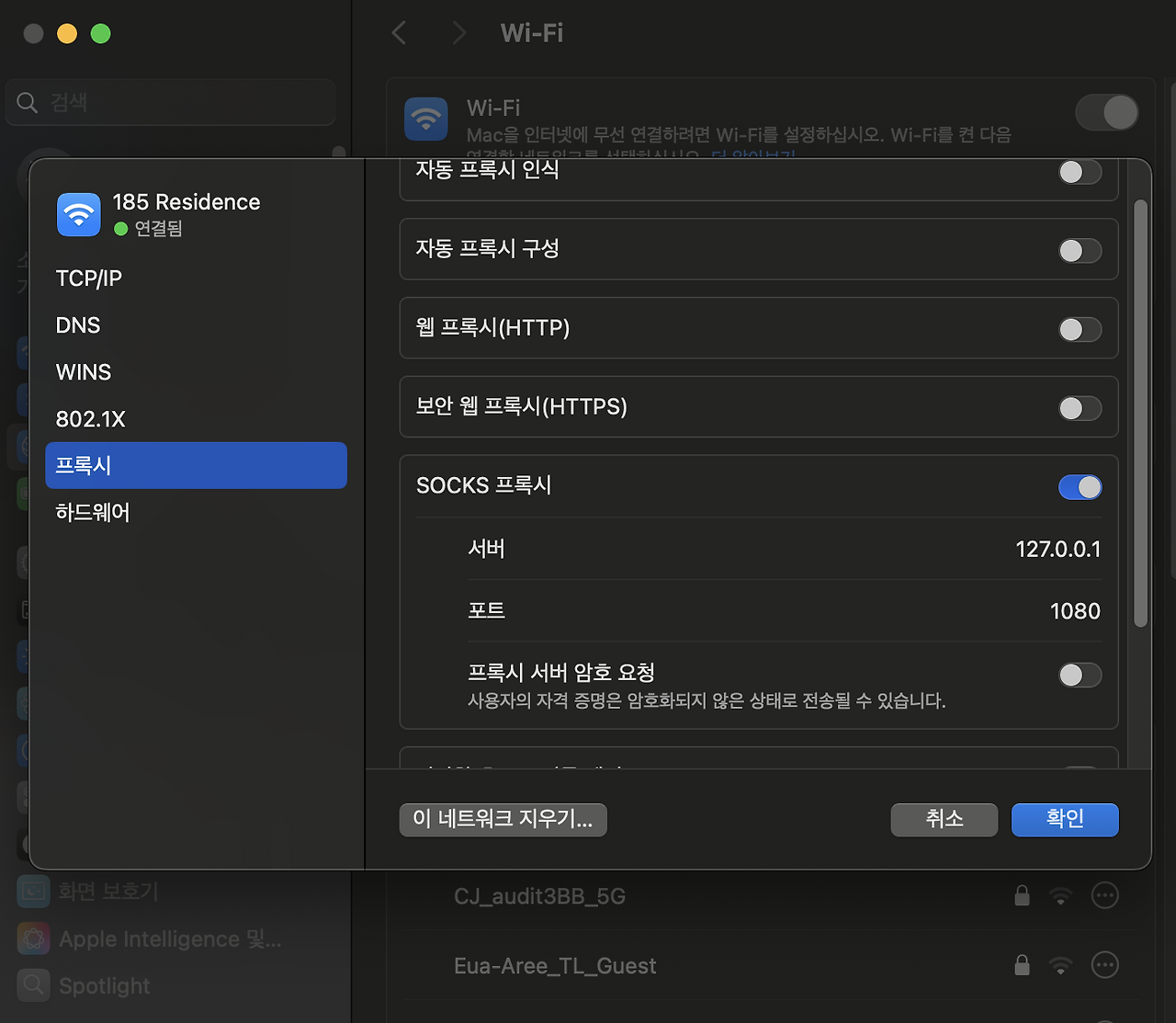This screenshot has width=1176, height=1023.
Task: Click the 포트 field showing 1080
Action: (x=1074, y=609)
